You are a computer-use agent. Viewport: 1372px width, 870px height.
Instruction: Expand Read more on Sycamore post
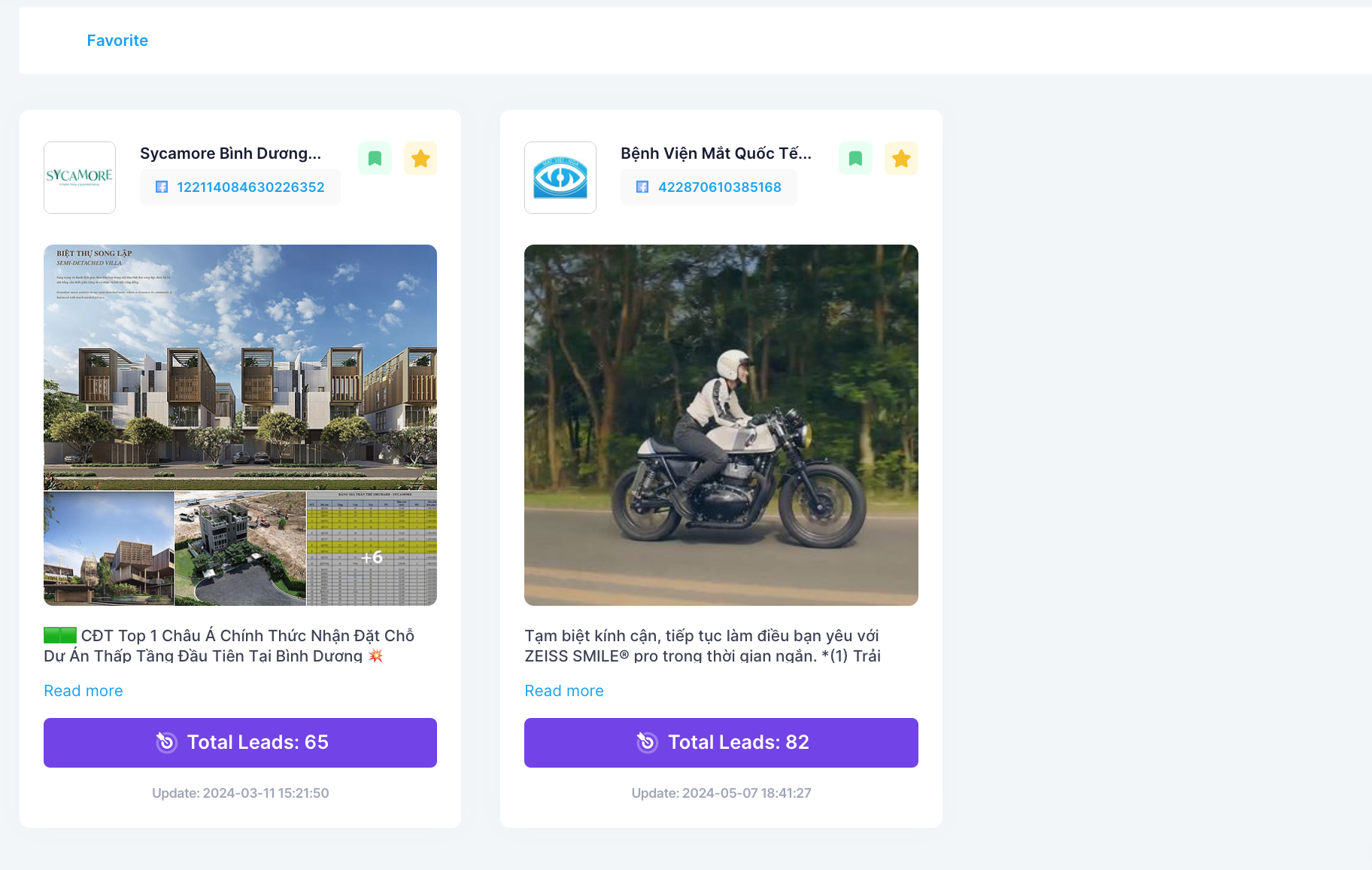83,691
